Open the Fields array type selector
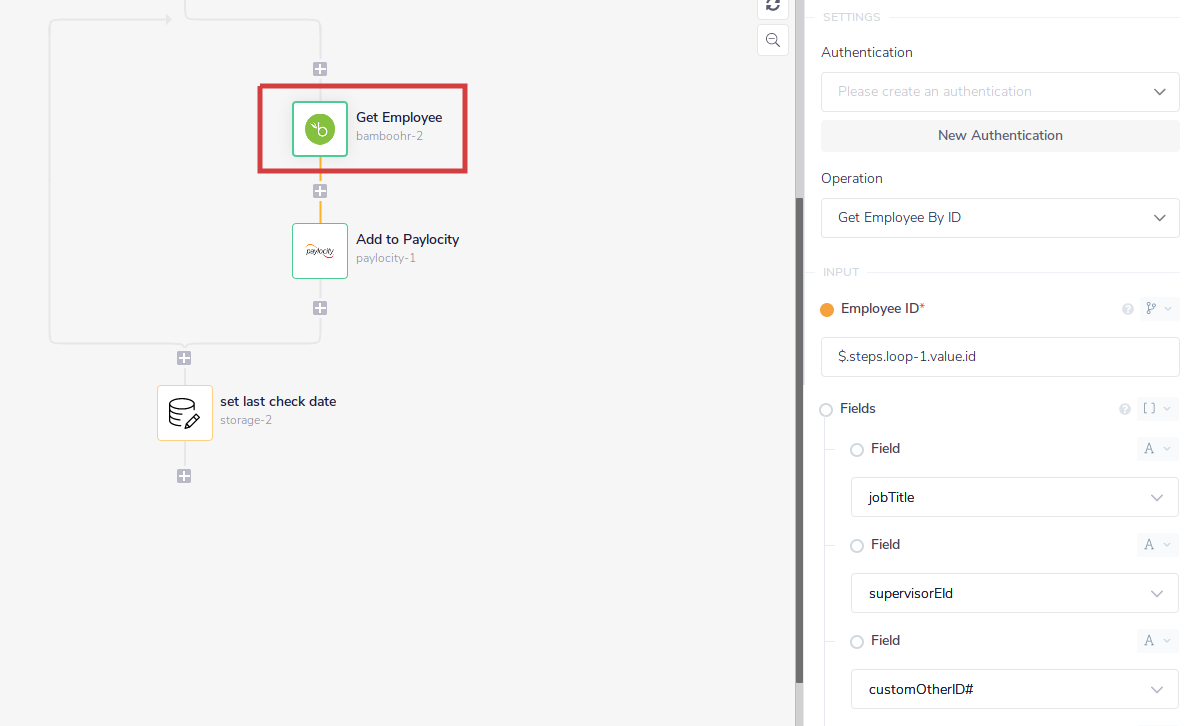Screen dimensions: 1193x726 click(x=1156, y=409)
